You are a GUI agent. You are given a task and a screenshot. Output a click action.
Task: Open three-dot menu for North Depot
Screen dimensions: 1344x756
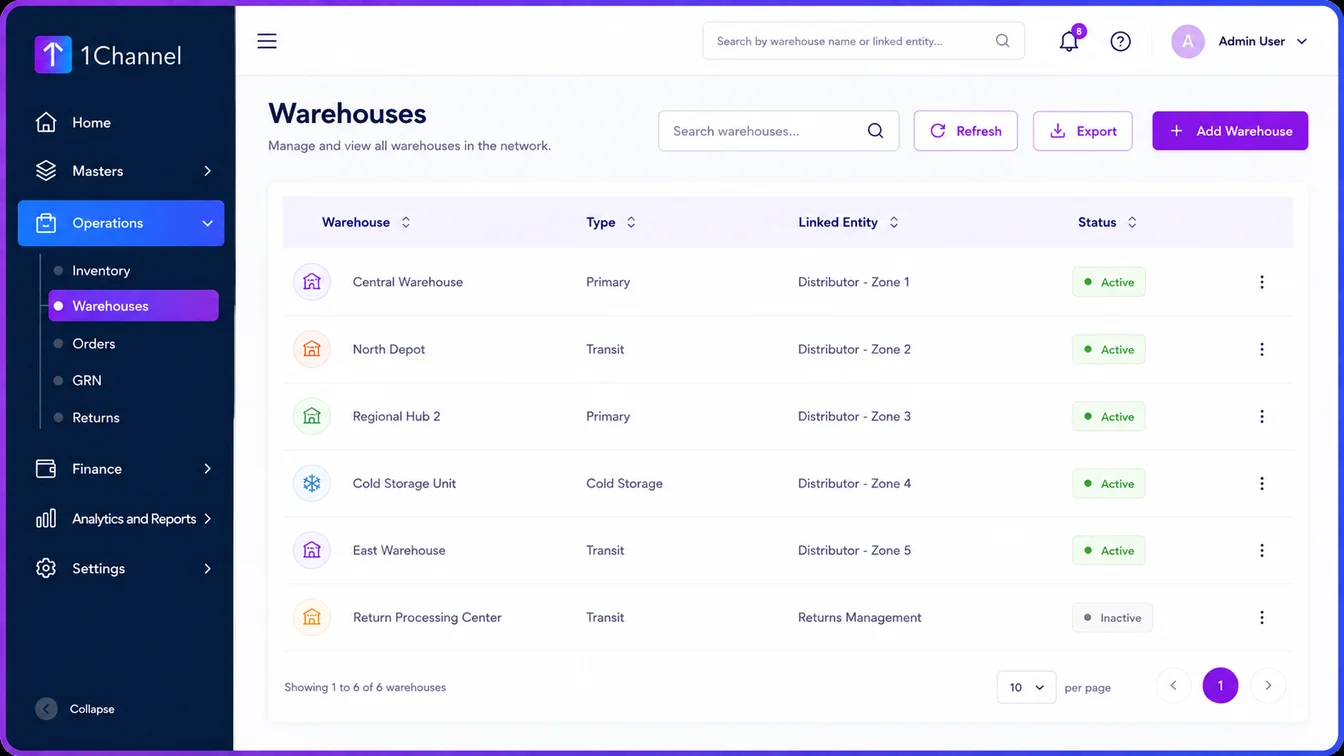1262,349
